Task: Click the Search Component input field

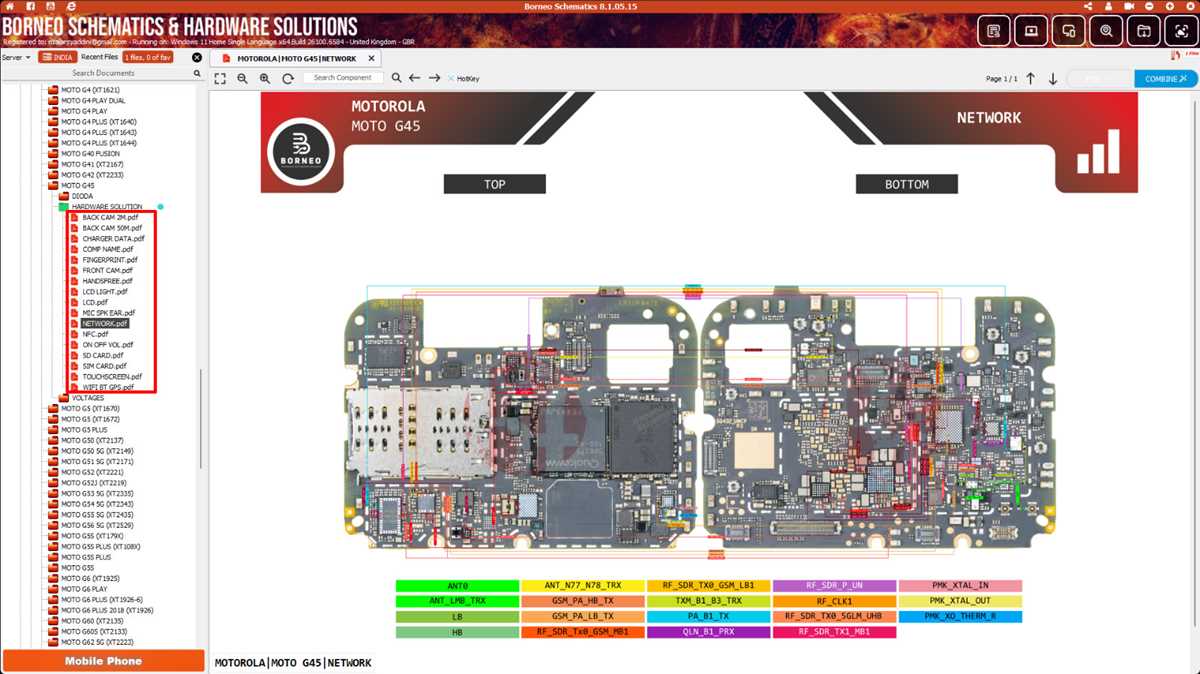Action: click(343, 78)
